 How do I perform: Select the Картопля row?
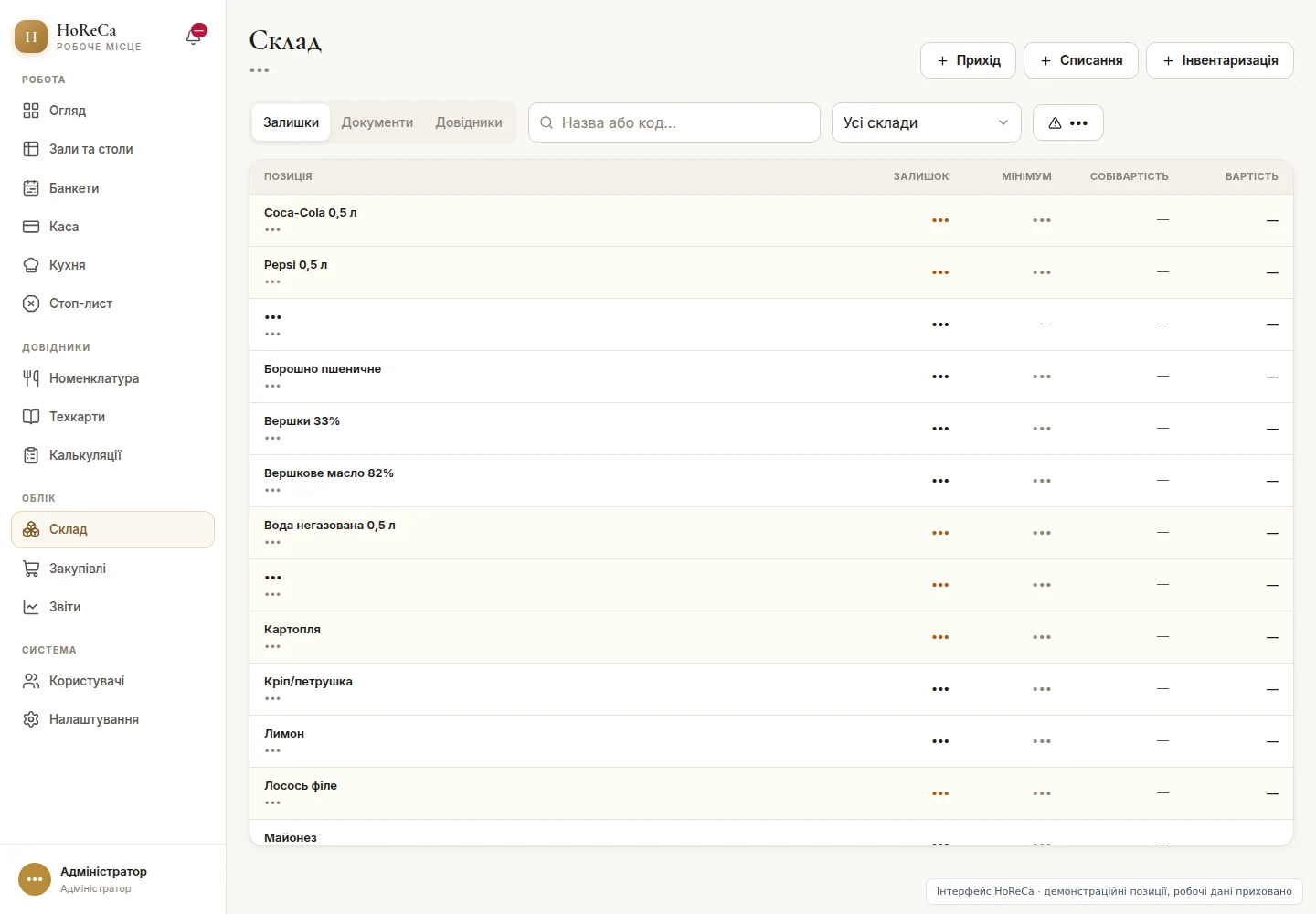click(771, 637)
